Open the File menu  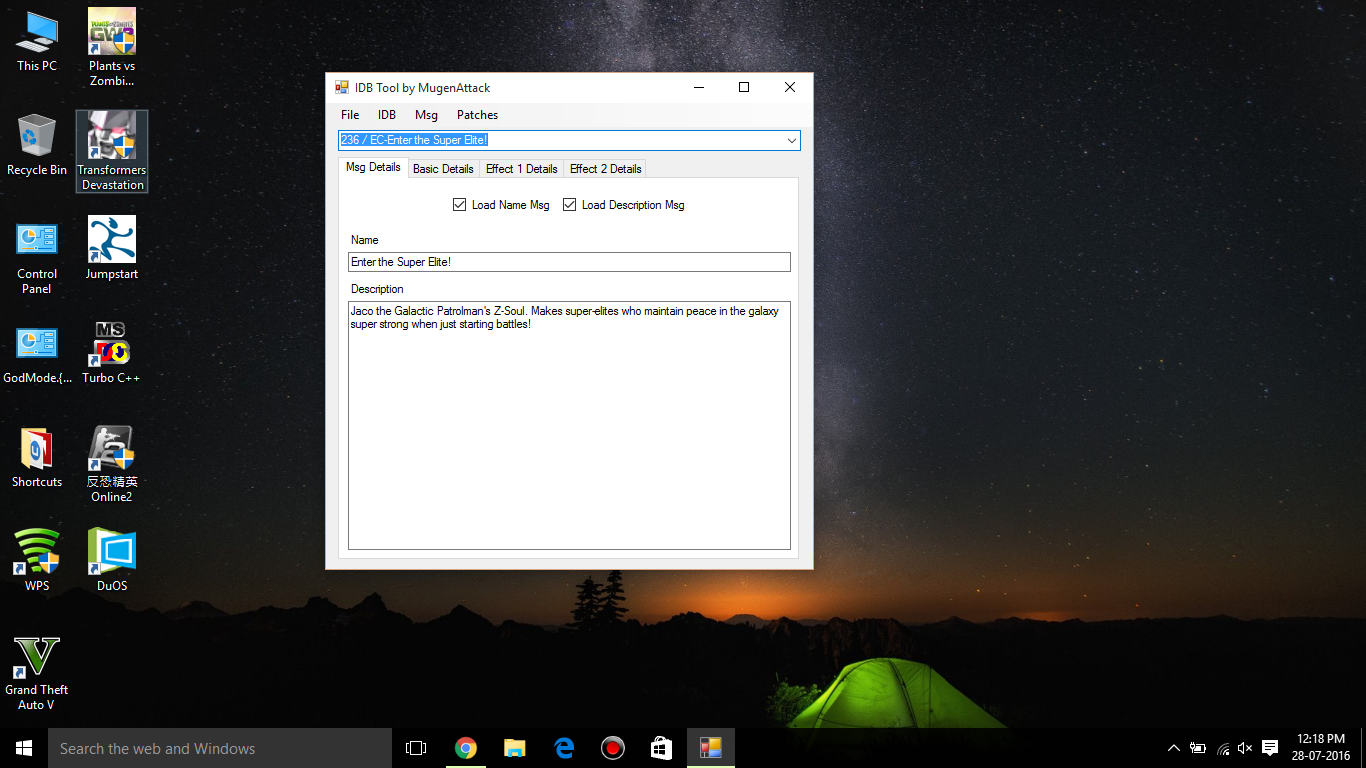coord(350,115)
